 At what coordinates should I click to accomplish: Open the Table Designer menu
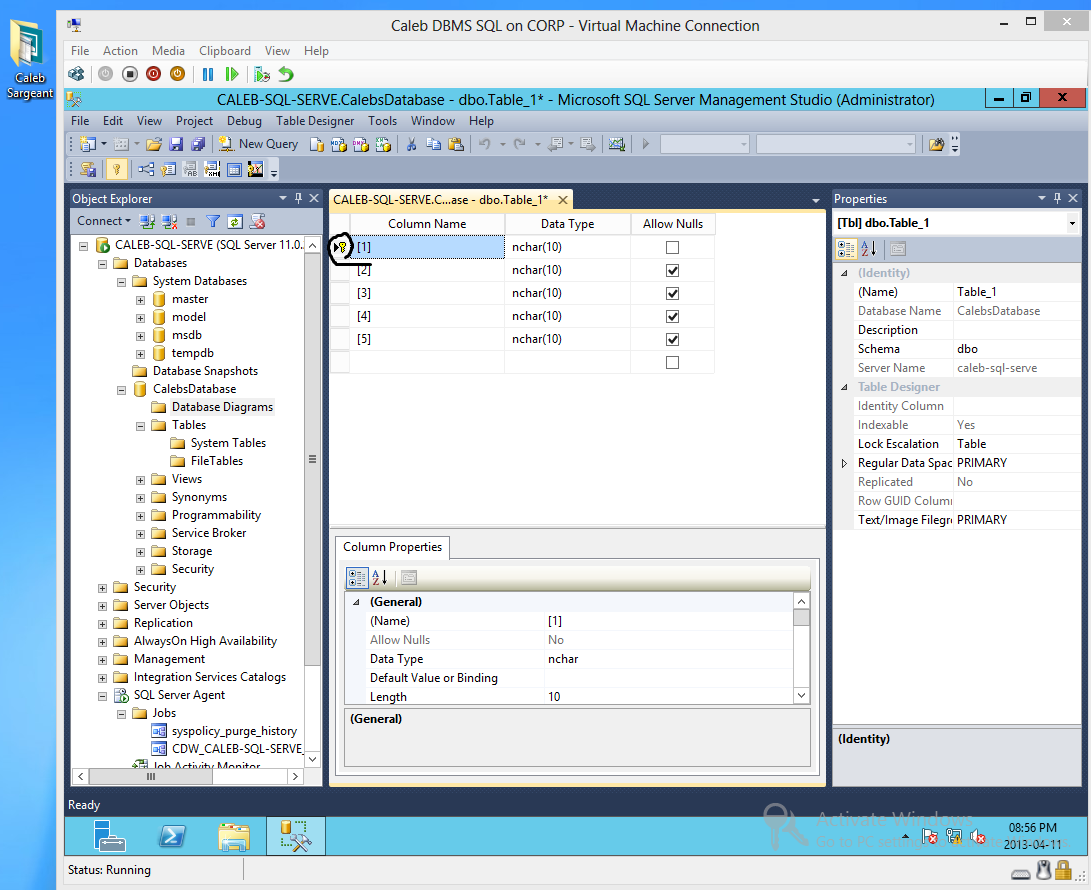click(314, 120)
